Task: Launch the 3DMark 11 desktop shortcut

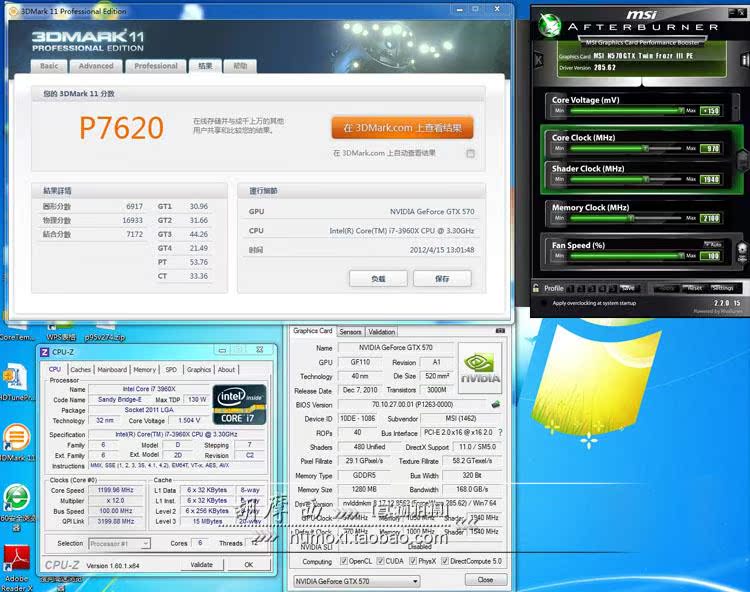Action: pos(16,438)
